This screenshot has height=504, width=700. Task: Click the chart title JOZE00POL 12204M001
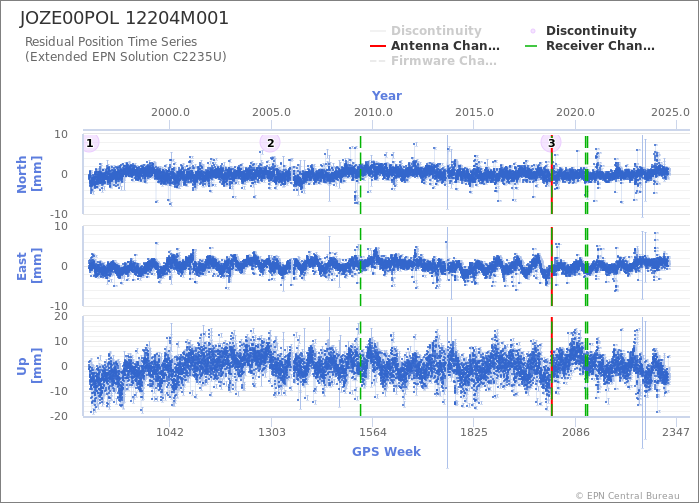tap(124, 18)
